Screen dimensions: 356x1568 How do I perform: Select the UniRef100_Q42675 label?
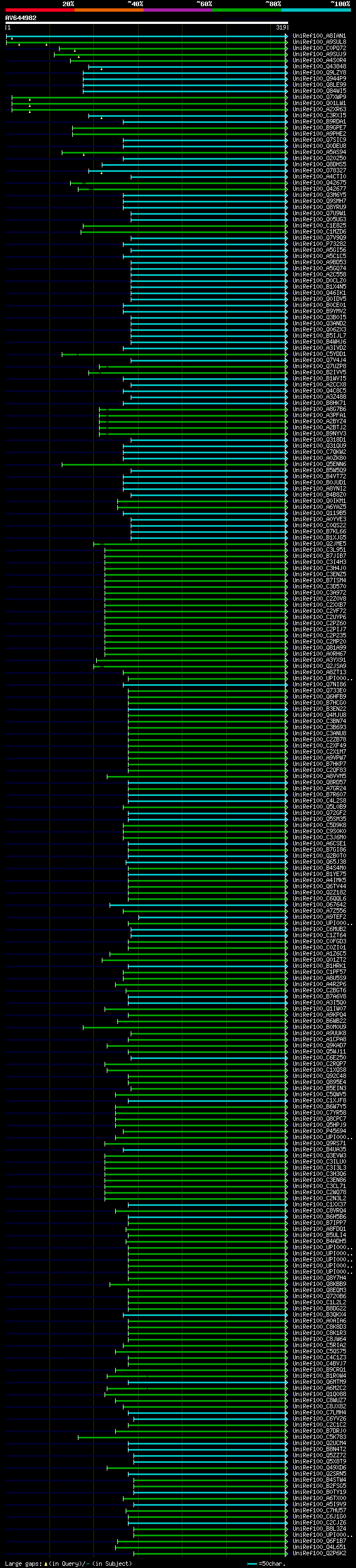coord(319,182)
